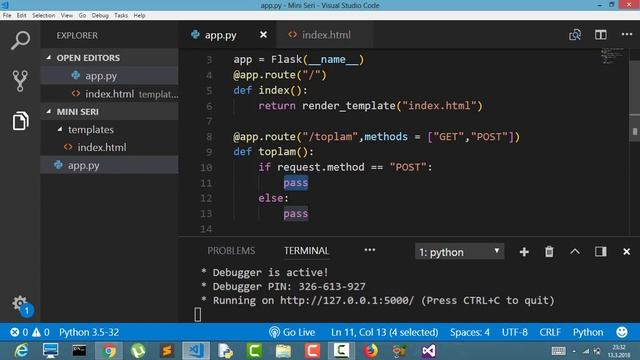Click line number 8 in gutter
Viewport: 640px width, 360px height.
[x=209, y=136]
